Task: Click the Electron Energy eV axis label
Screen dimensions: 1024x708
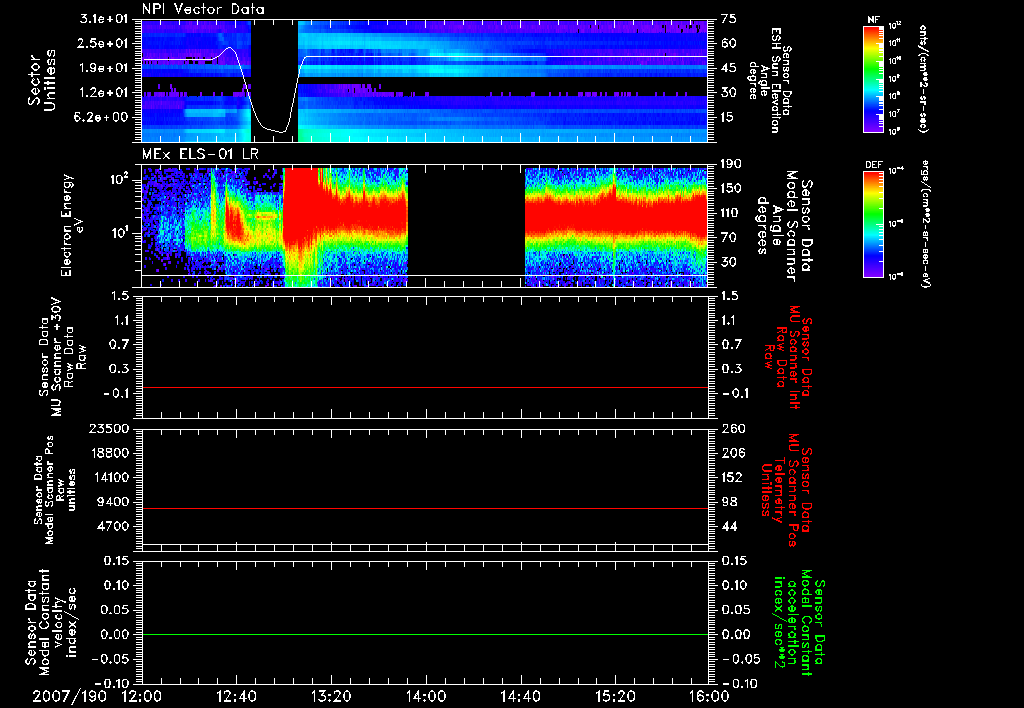Action: pyautogui.click(x=73, y=225)
